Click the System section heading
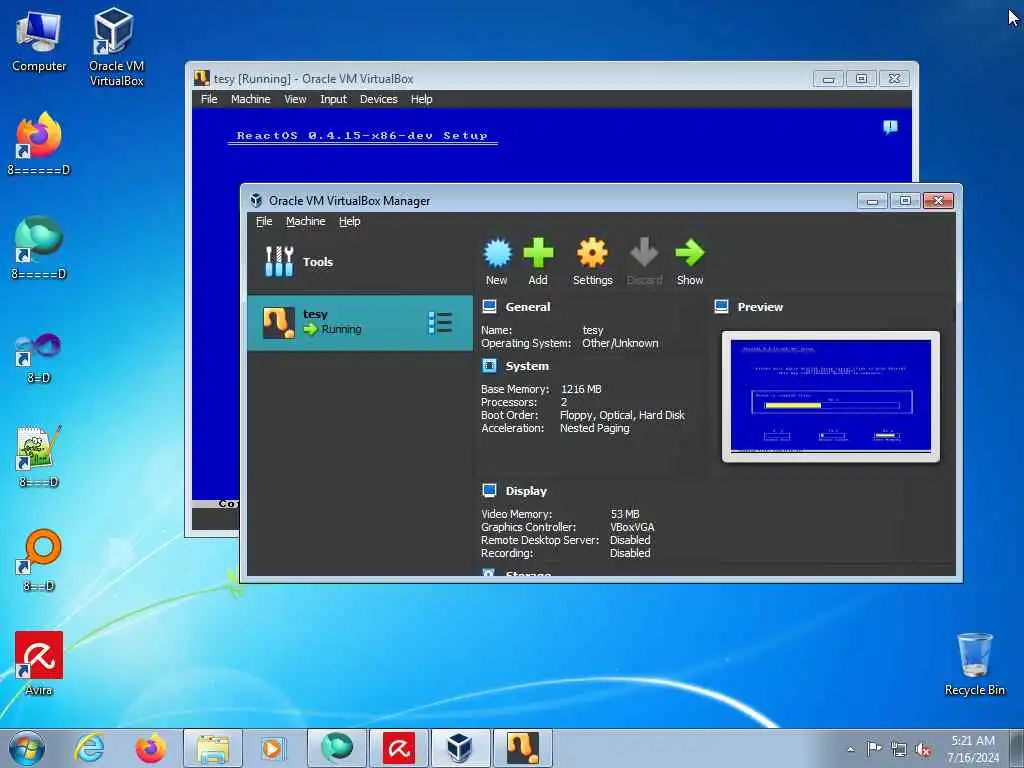 [527, 366]
